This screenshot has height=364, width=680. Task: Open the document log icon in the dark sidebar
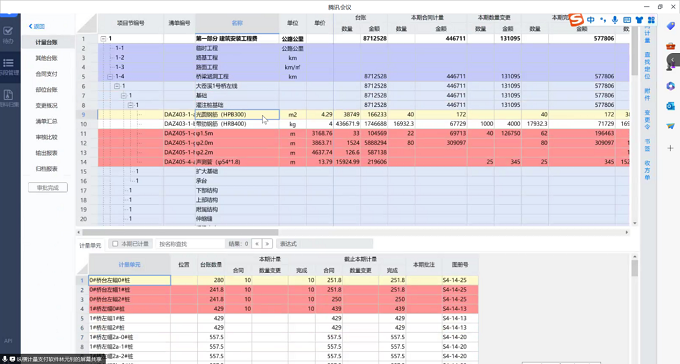point(8,98)
